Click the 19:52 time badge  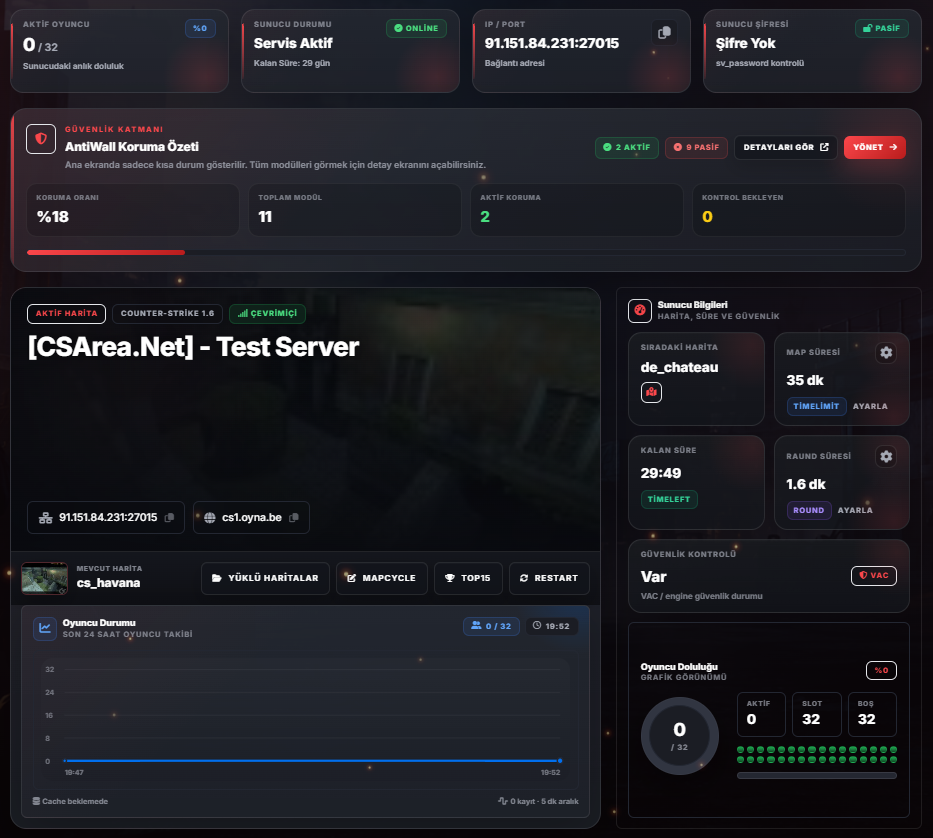[551, 626]
